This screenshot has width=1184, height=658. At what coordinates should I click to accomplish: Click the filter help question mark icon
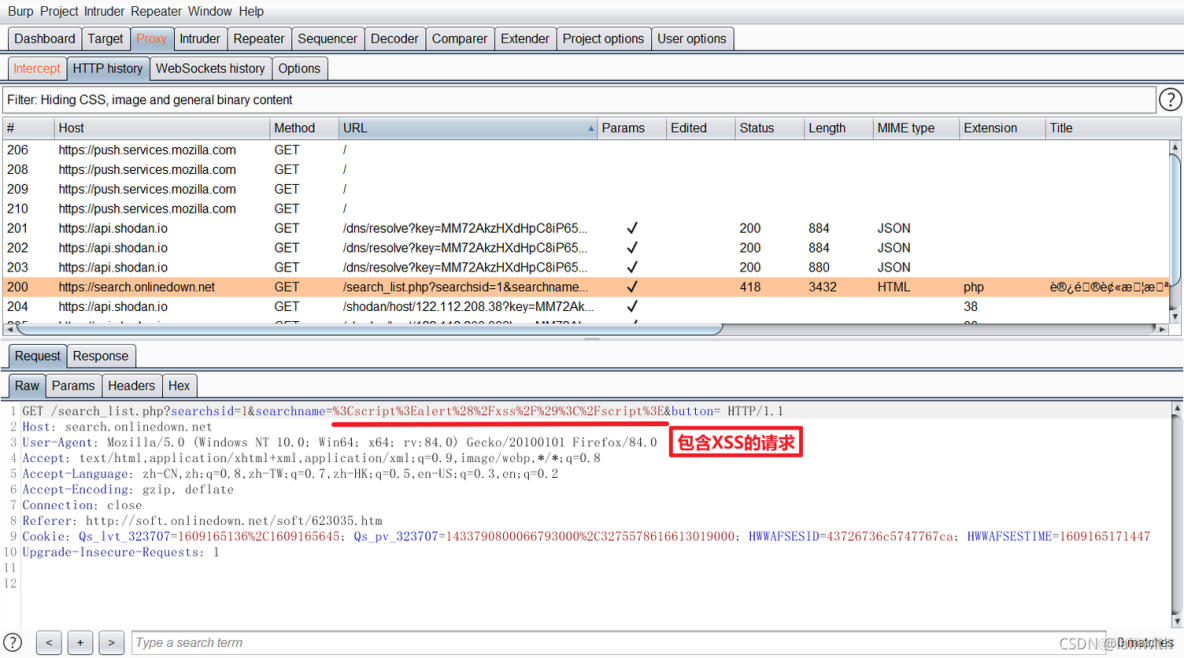1169,100
